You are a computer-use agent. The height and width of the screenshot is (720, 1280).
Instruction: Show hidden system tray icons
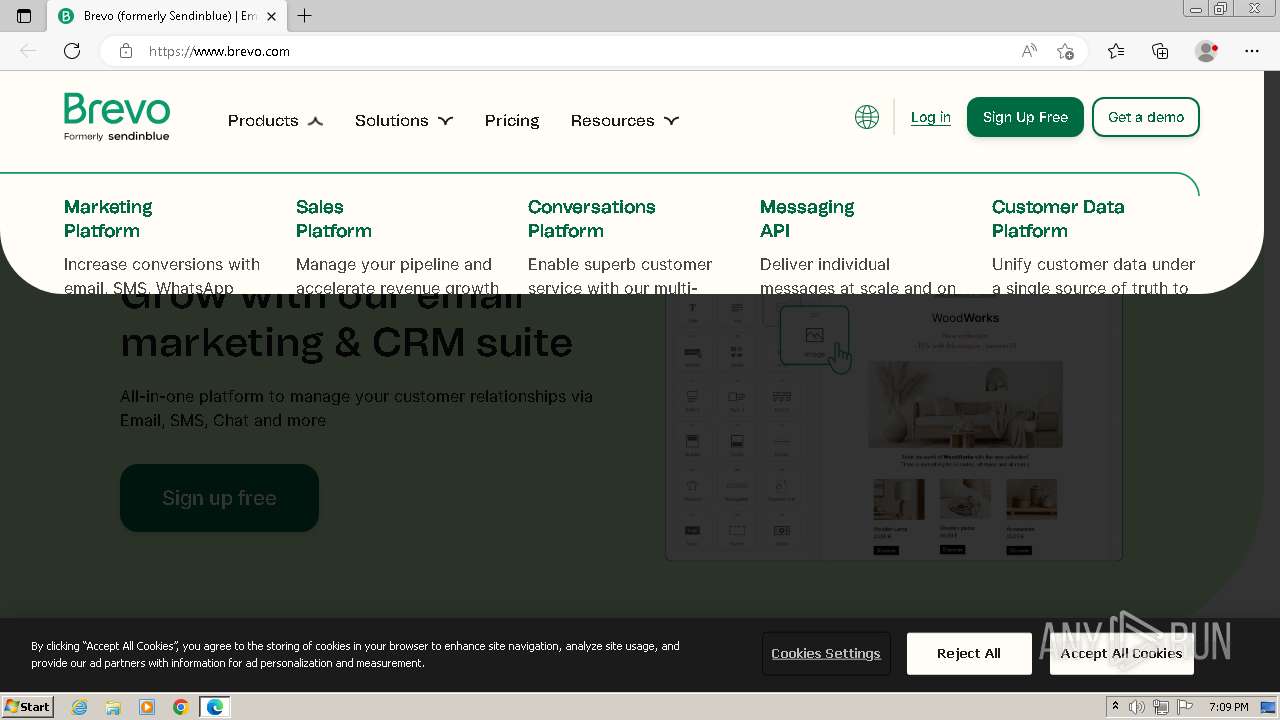click(x=1115, y=707)
